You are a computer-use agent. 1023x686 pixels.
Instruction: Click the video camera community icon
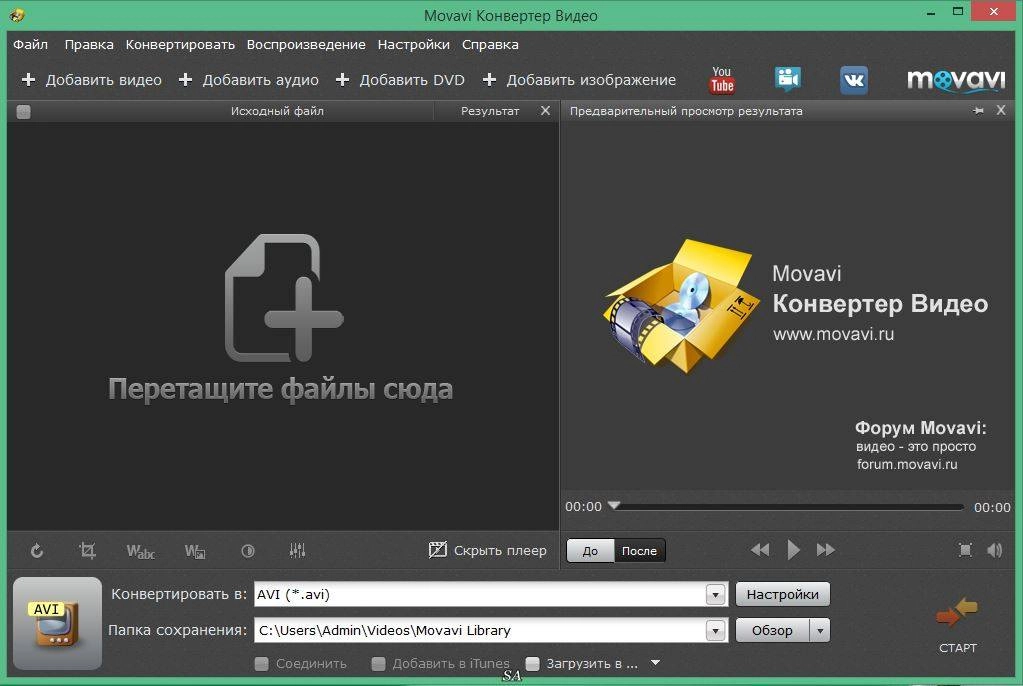pyautogui.click(x=787, y=80)
